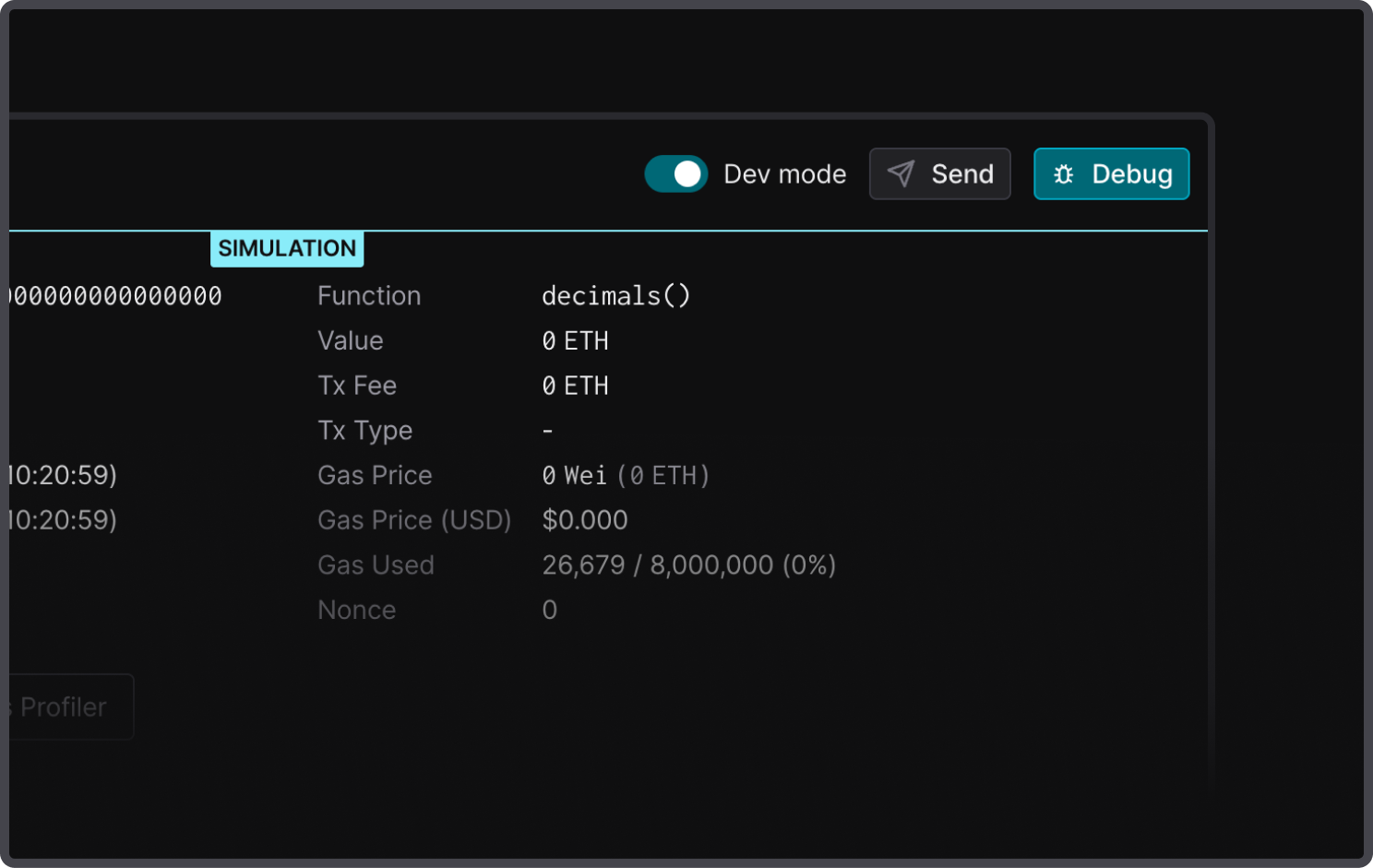Viewport: 1373px width, 868px height.
Task: Click the bug icon on Debug
Action: (1063, 174)
